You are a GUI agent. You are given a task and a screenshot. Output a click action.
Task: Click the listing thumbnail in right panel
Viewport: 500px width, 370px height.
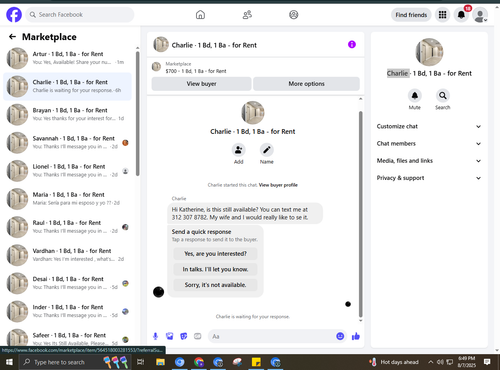[x=429, y=52]
